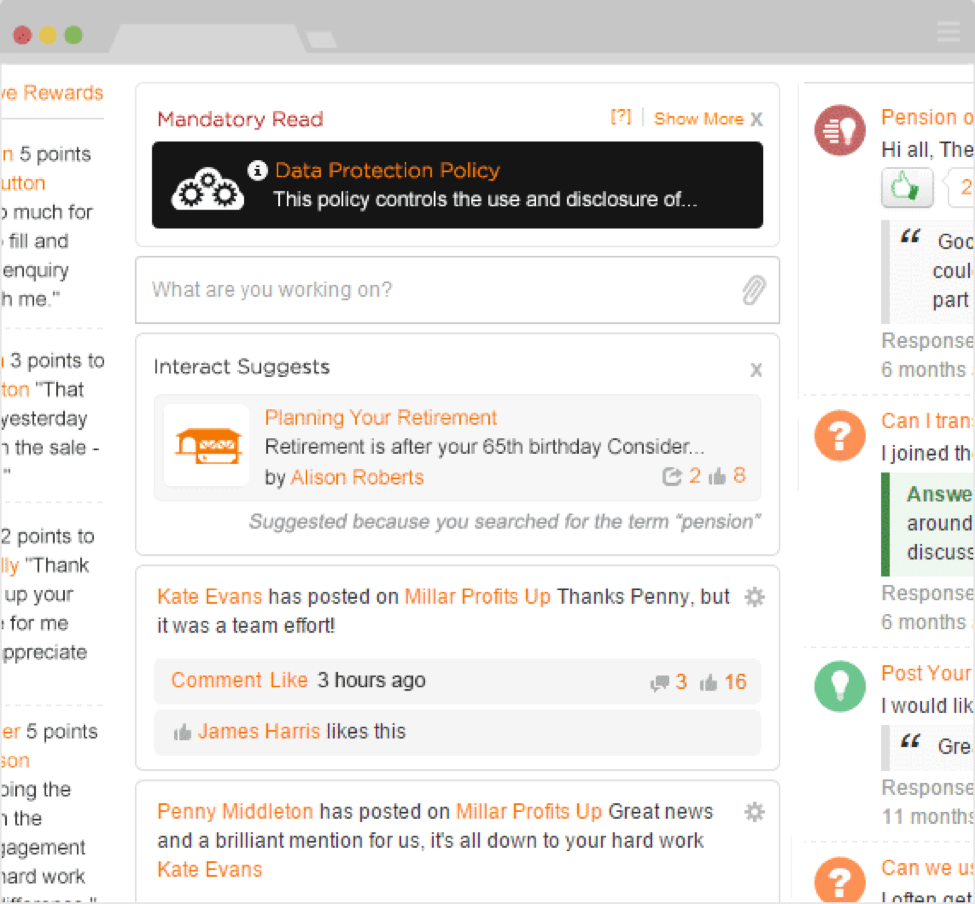Viewport: 975px width, 904px height.
Task: Click Kate Evans mention in Penny's post
Action: pos(210,869)
